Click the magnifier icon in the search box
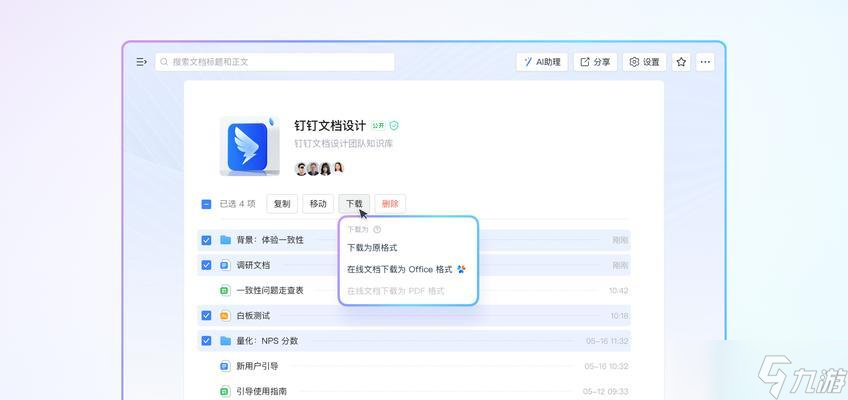Image resolution: width=848 pixels, height=400 pixels. (164, 62)
